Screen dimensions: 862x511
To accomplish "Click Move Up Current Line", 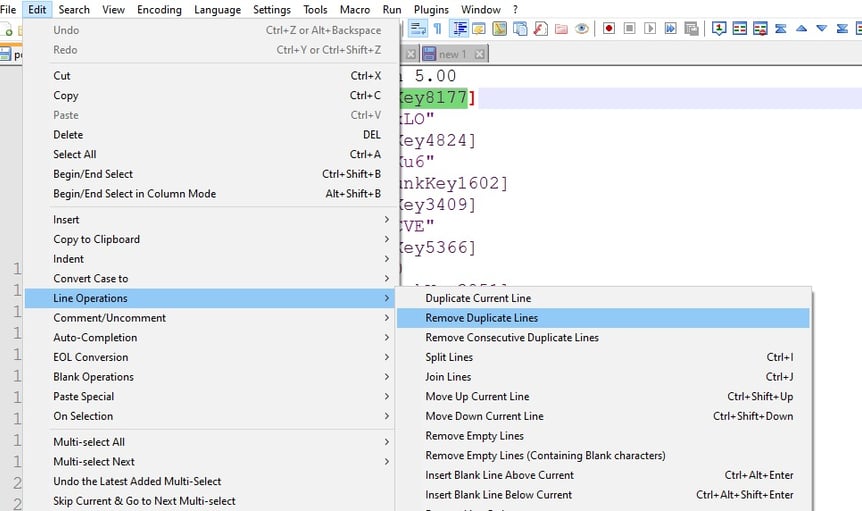I will (x=603, y=397).
